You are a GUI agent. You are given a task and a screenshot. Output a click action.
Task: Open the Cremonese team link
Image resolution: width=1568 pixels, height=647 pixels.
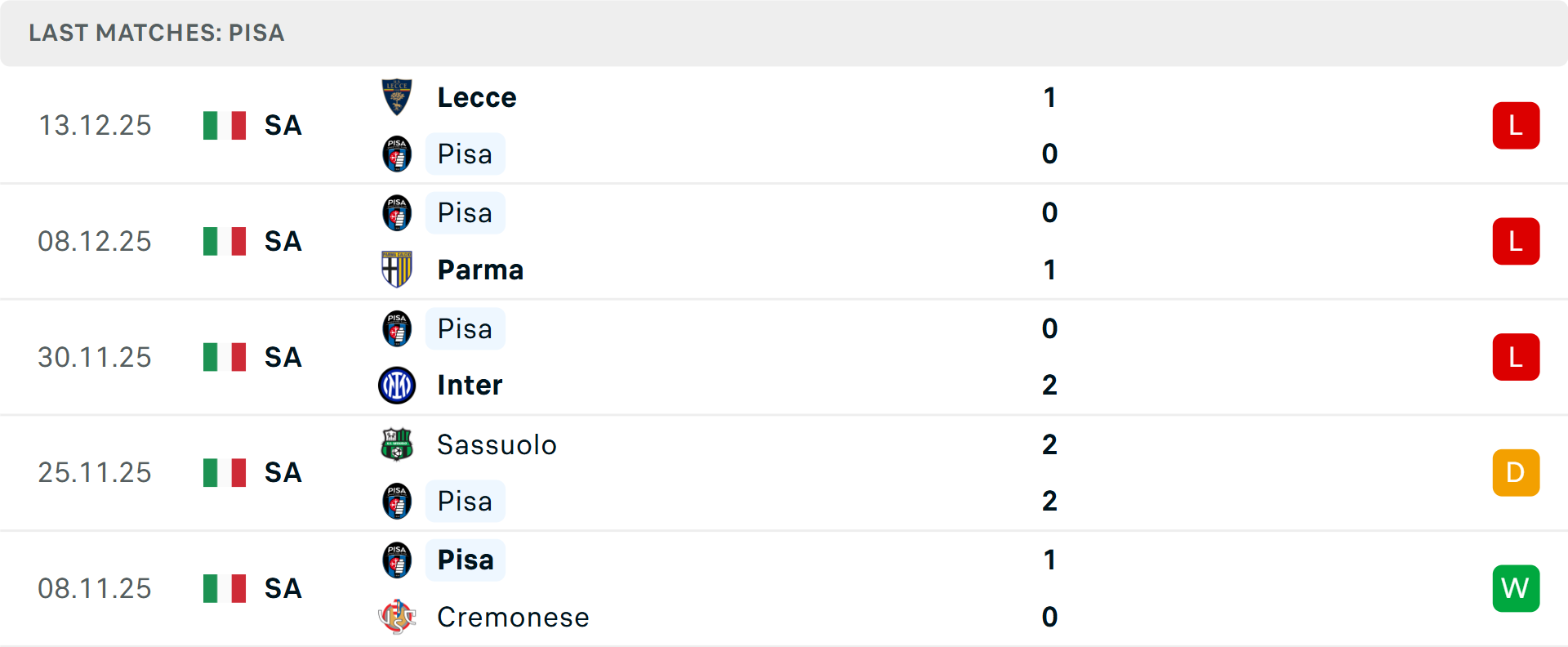coord(513,618)
